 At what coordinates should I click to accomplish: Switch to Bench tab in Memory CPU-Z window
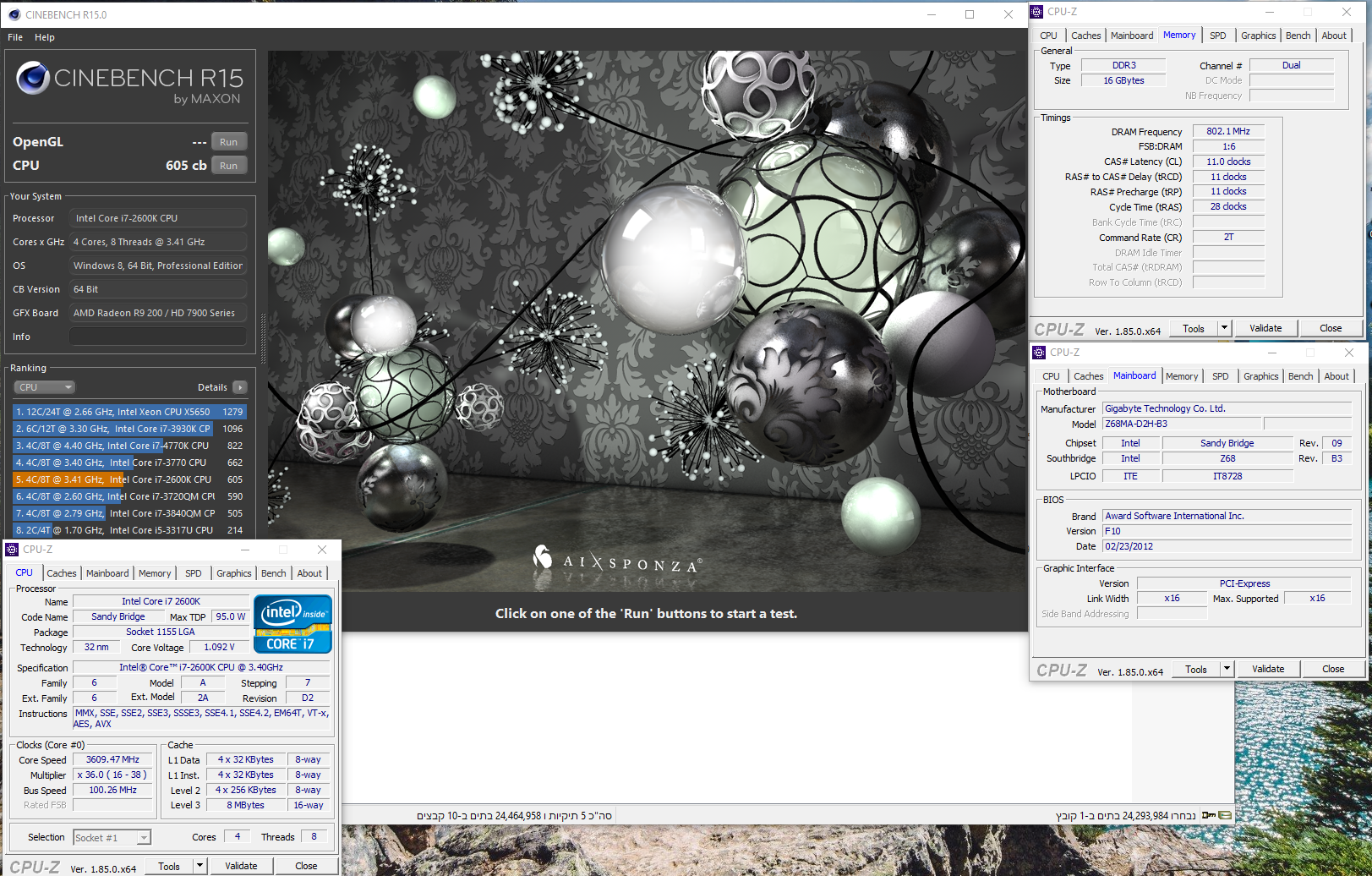[1298, 36]
